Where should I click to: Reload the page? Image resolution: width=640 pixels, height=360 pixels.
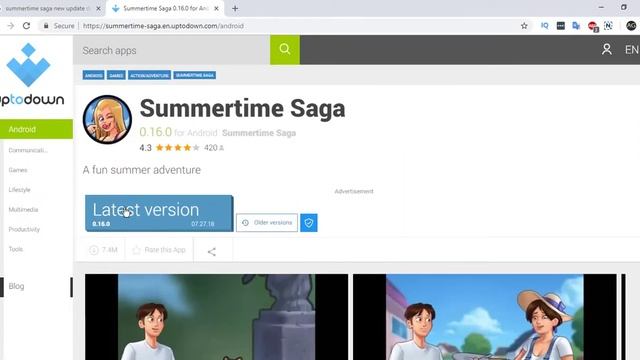pos(27,26)
